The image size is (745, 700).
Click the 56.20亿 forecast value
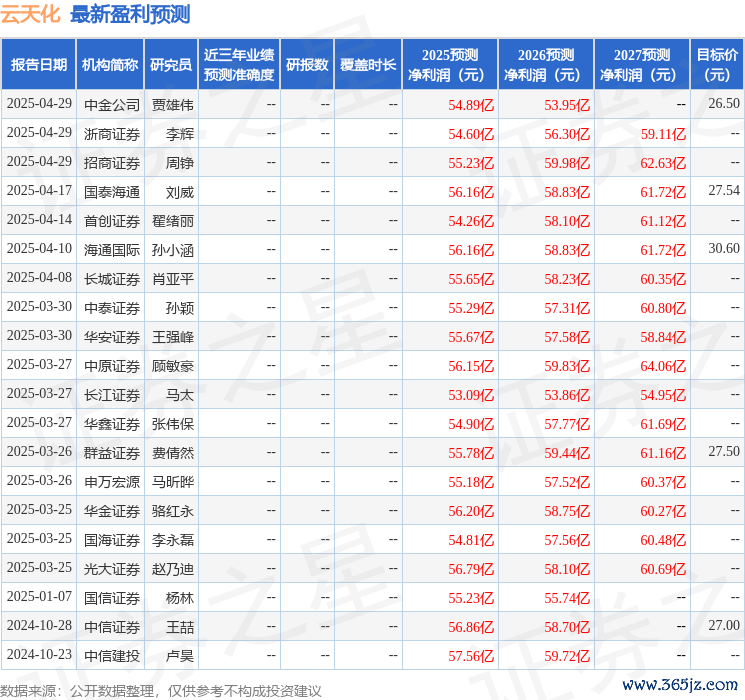coord(471,511)
